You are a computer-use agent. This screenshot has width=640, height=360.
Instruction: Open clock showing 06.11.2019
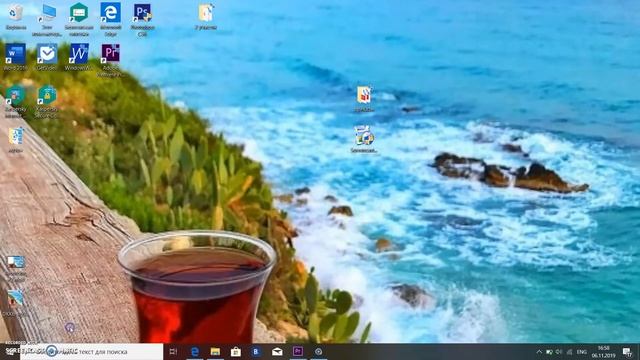click(604, 352)
